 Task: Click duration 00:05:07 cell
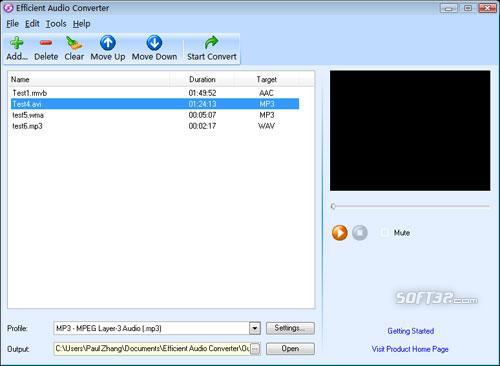click(202, 115)
